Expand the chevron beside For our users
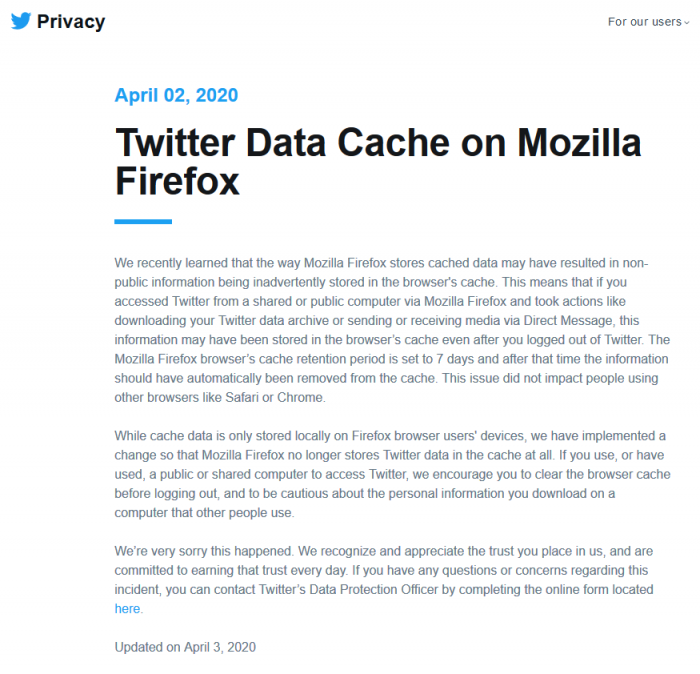The width and height of the screenshot is (700, 674). (x=687, y=22)
